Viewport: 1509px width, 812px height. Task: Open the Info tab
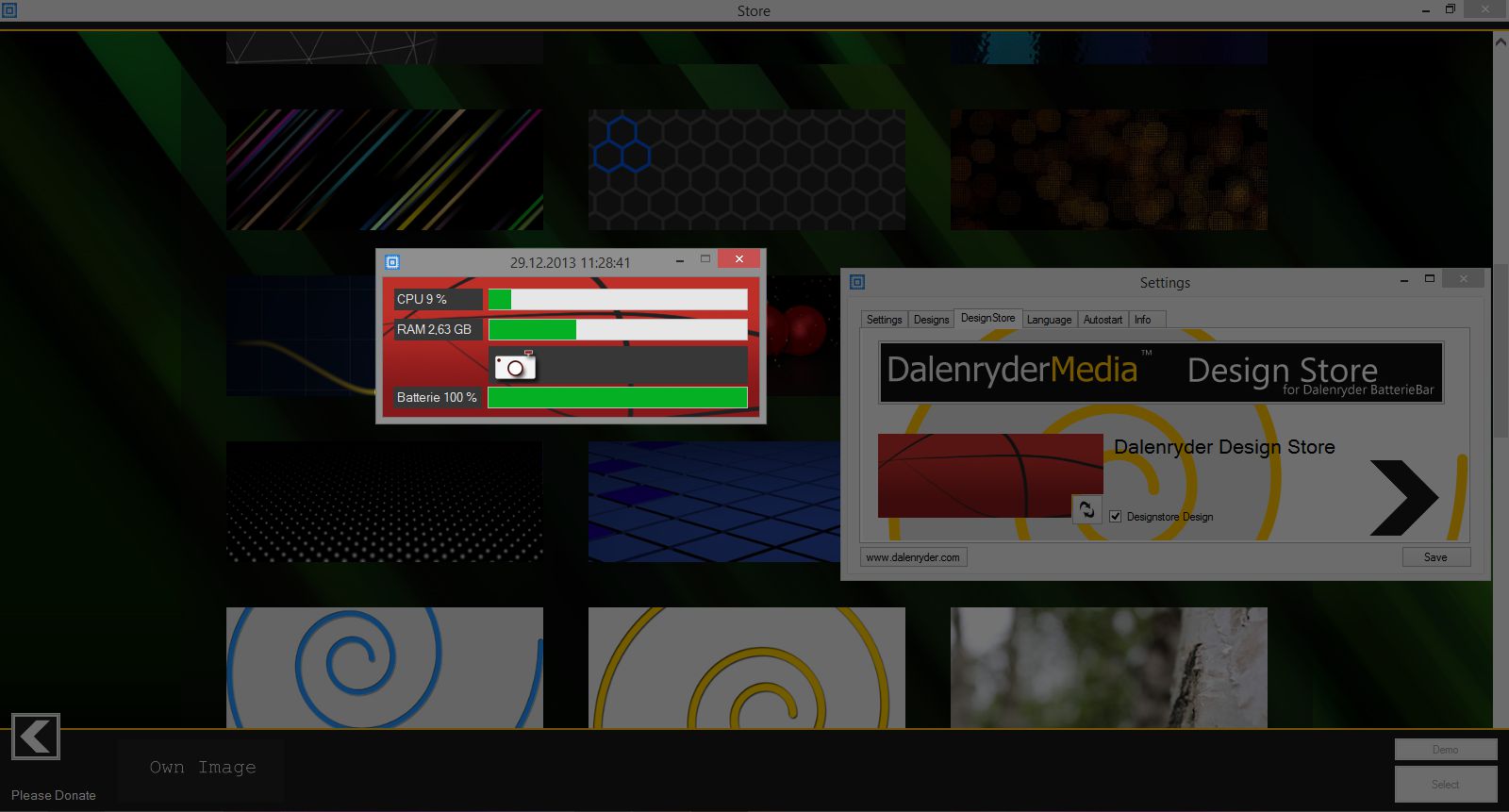coord(1142,320)
